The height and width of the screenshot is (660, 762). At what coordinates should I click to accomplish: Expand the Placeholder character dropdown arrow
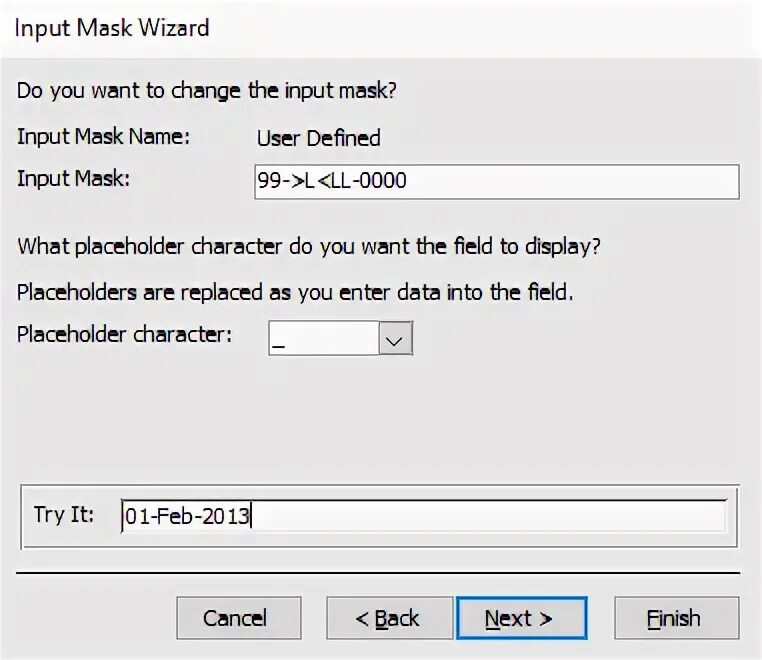(x=395, y=338)
